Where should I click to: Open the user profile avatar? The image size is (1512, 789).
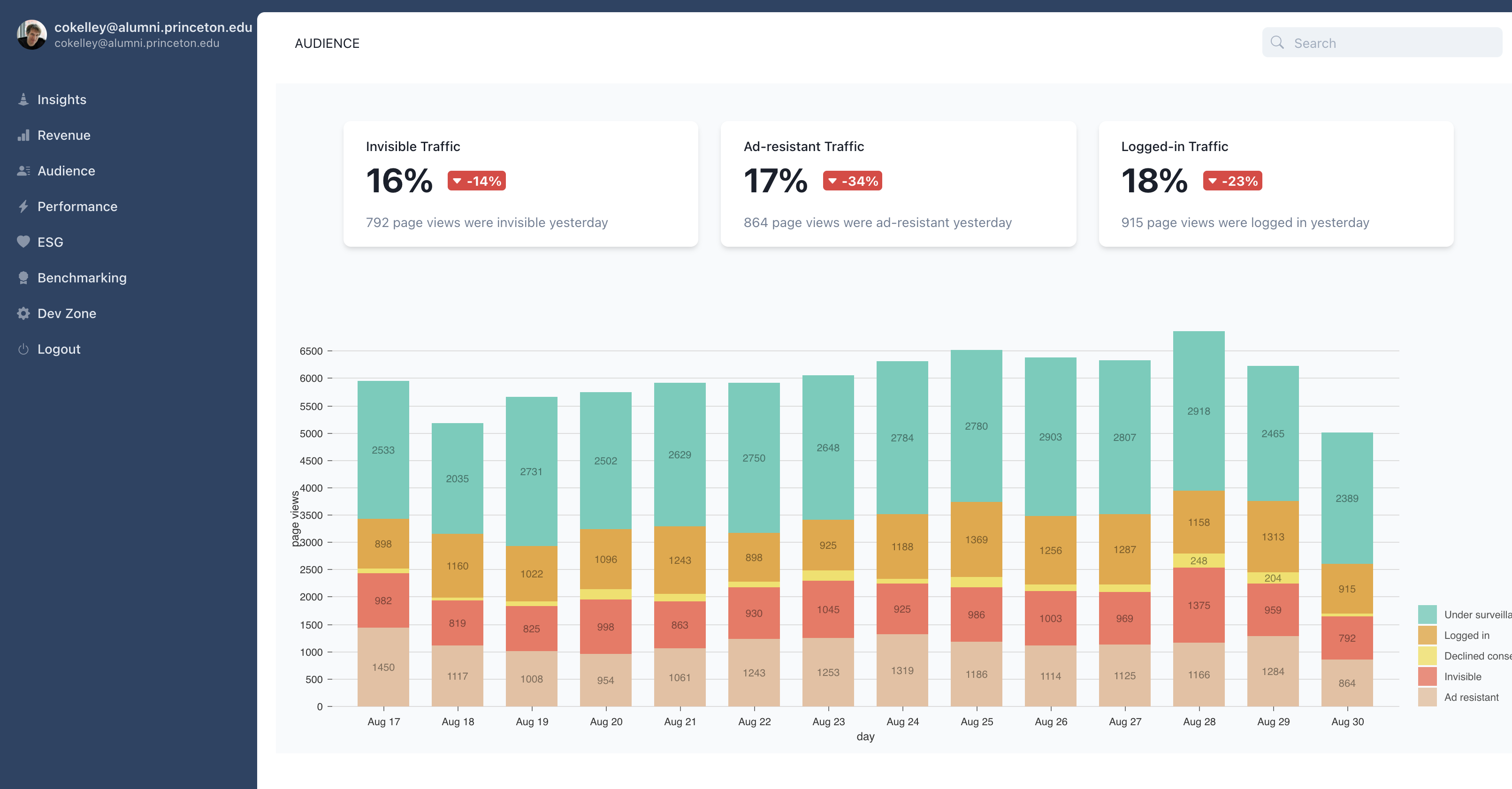(x=32, y=35)
